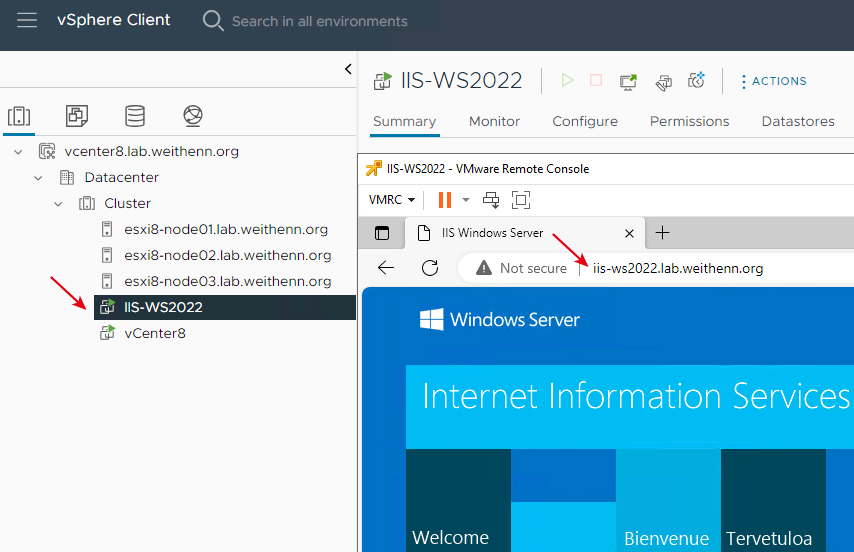Select Cluster in the inventory tree
Screen dimensions: 854x552
[x=127, y=204]
